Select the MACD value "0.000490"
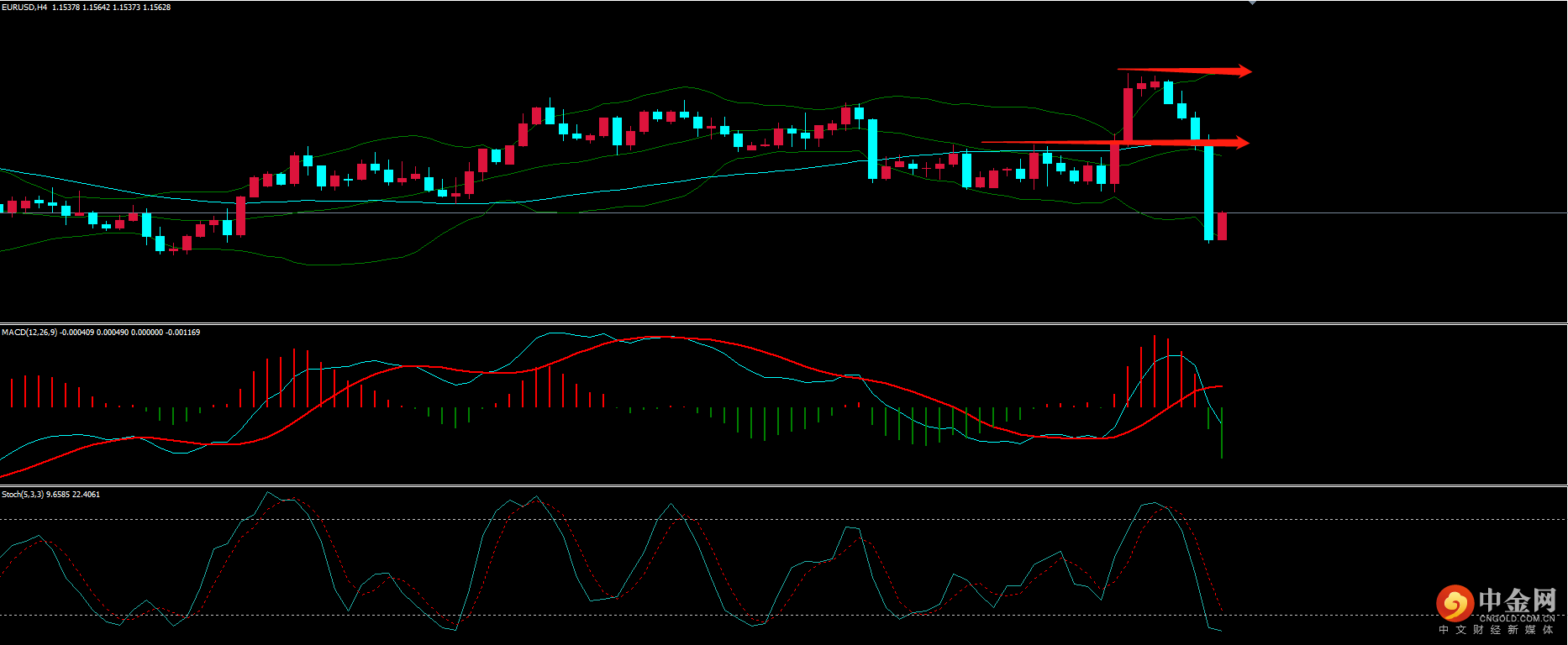 (112, 333)
